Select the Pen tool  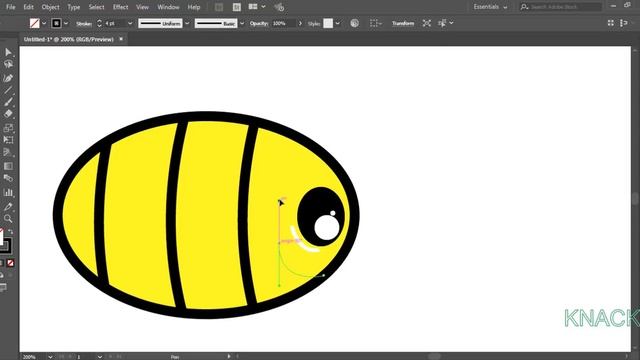point(8,78)
